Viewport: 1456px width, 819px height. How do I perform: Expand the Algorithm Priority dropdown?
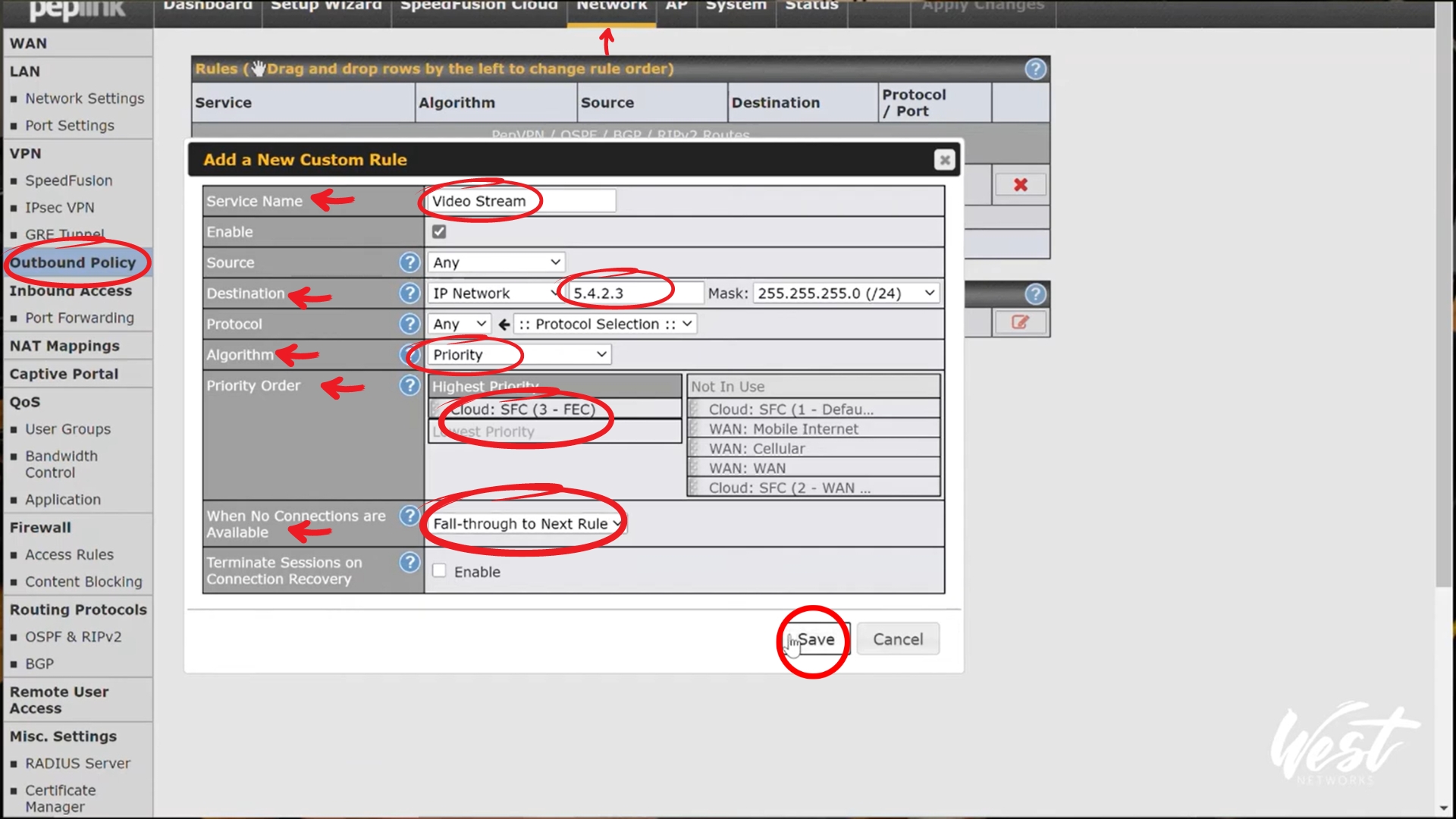point(519,355)
